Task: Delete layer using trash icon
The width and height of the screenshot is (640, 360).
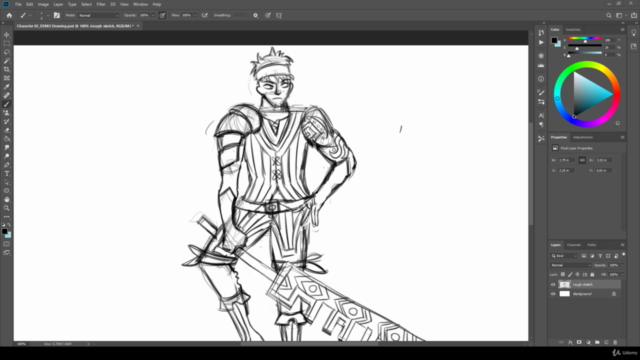Action: pyautogui.click(x=615, y=342)
